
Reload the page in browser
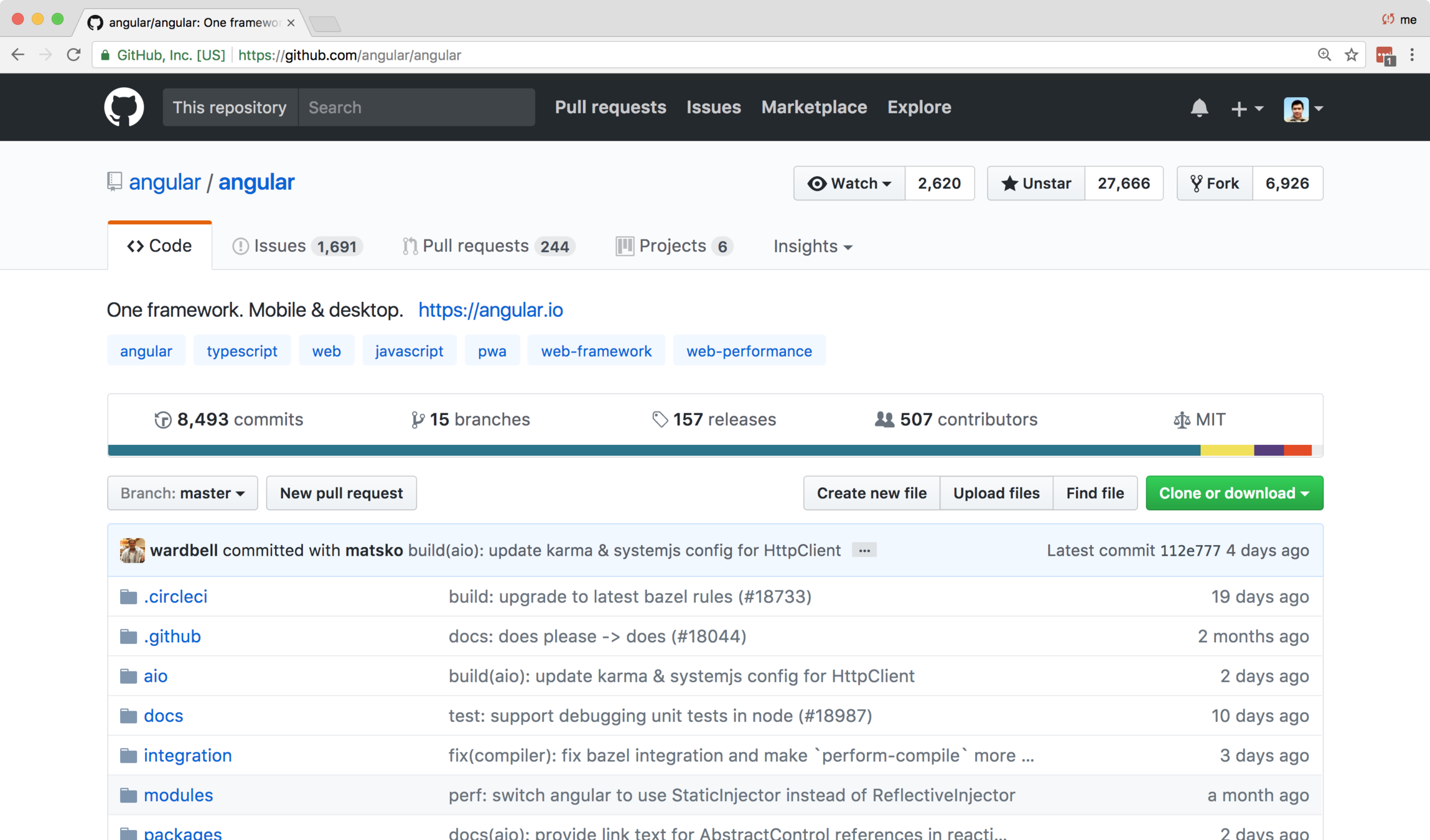click(74, 55)
